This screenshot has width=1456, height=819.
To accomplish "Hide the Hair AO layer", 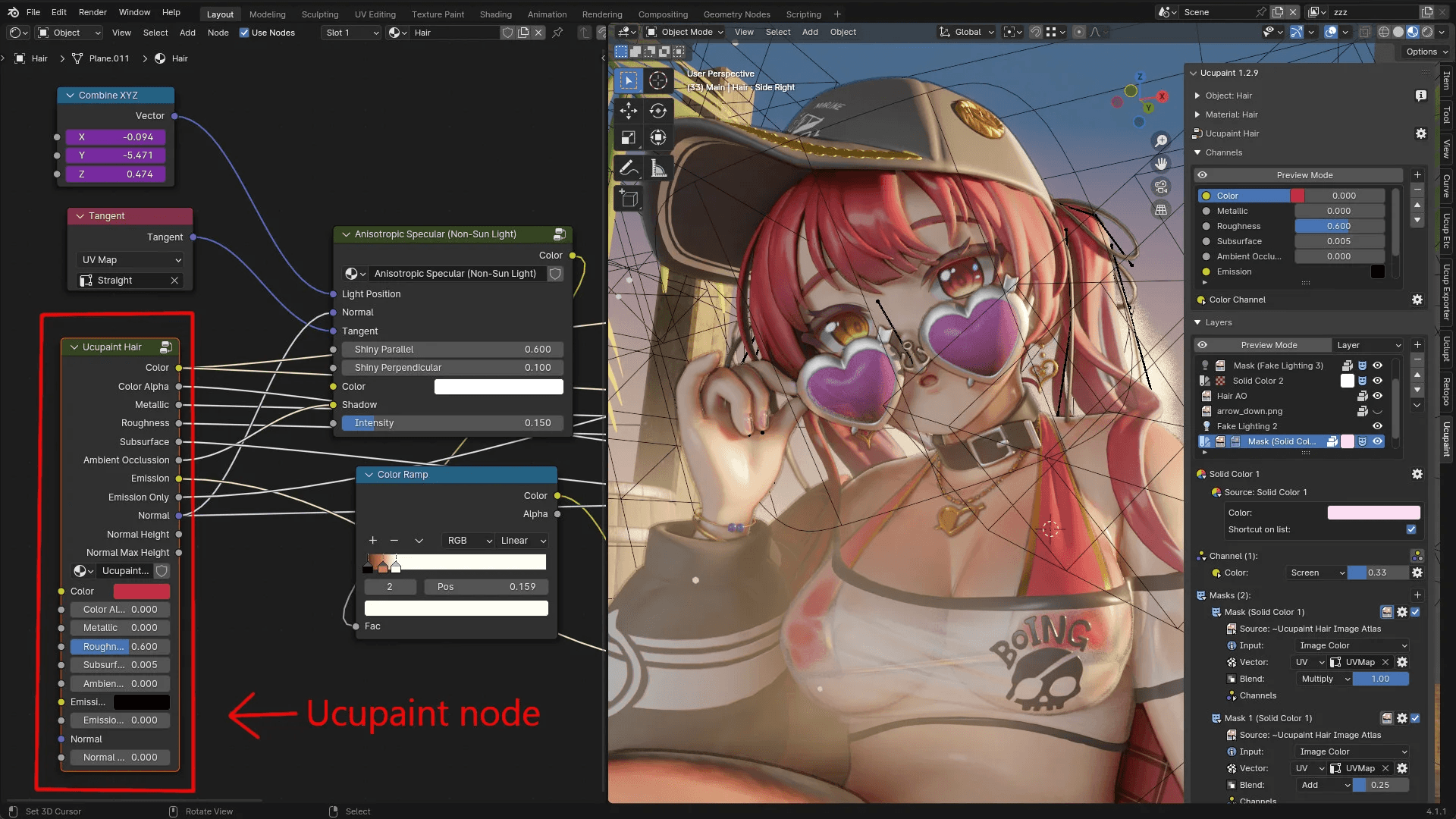I will coord(1379,395).
